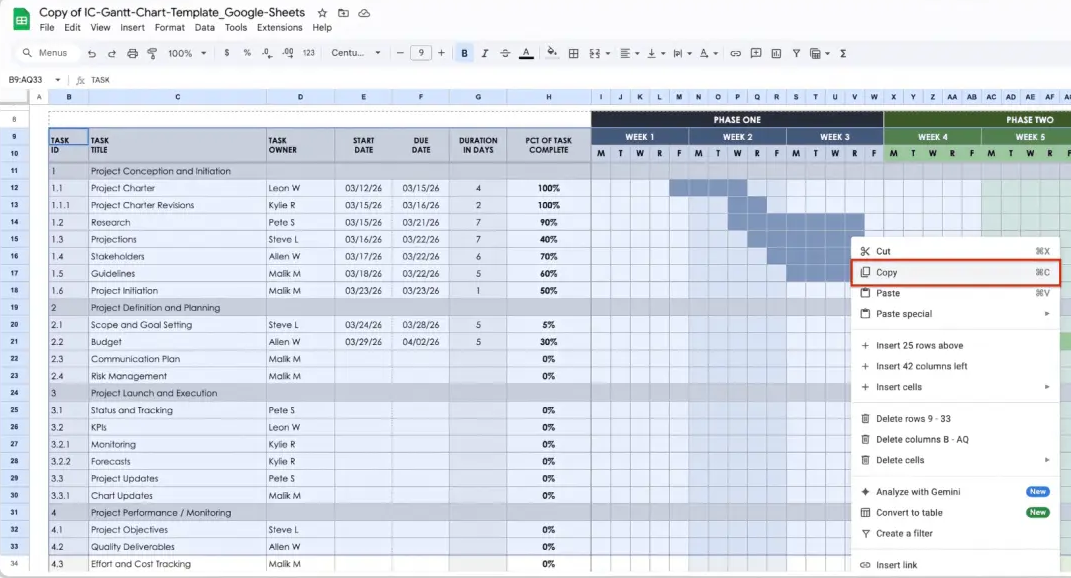Print the spreadsheet

(x=131, y=52)
